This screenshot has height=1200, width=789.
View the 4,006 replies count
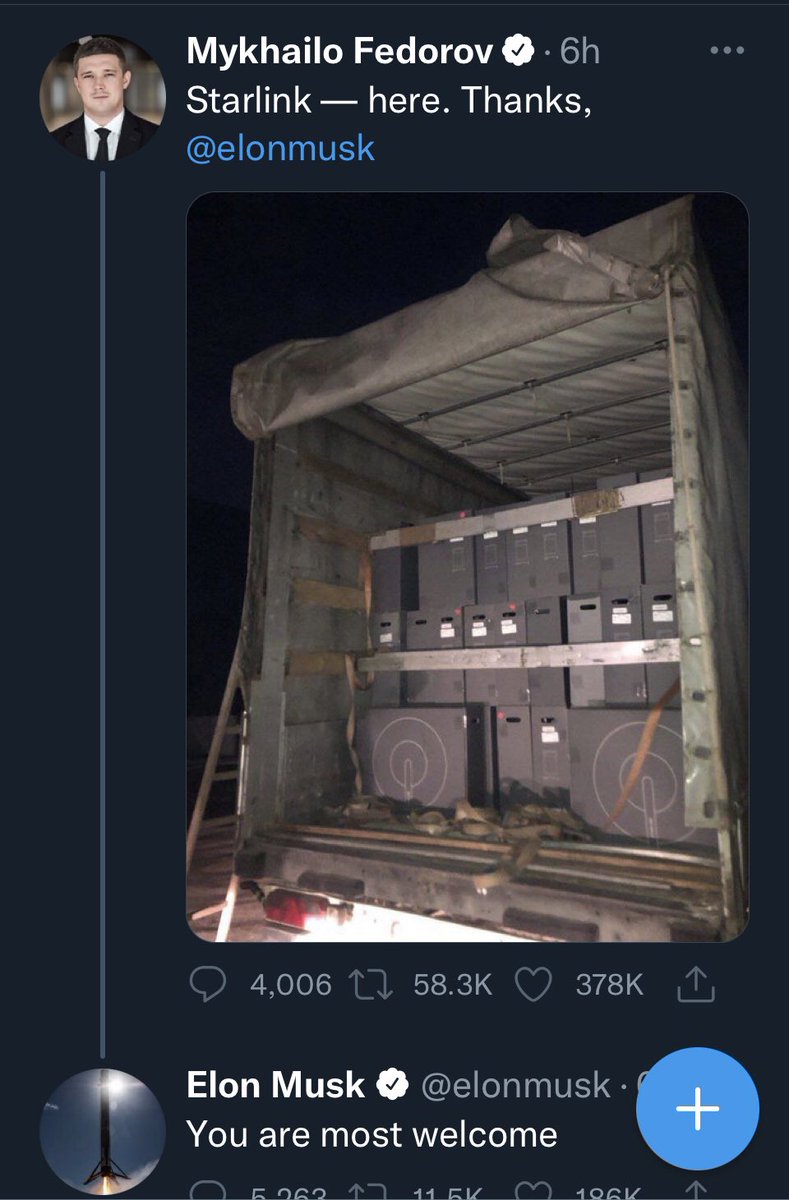(x=291, y=985)
